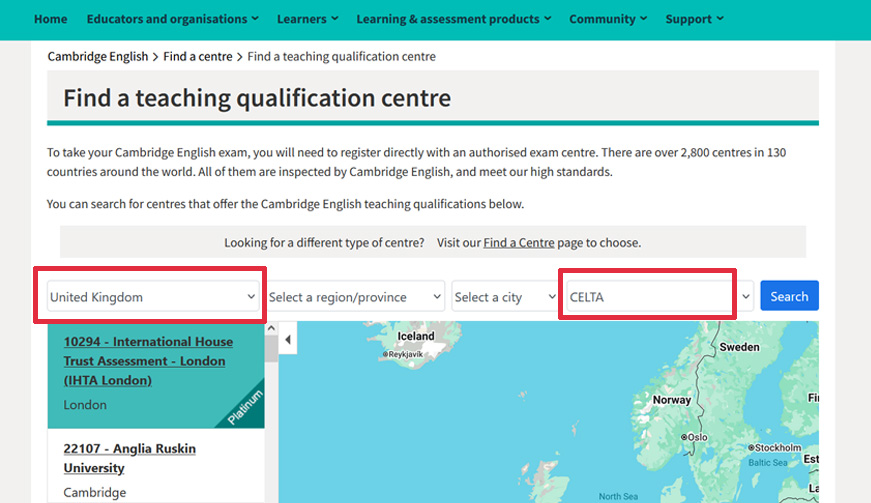The image size is (871, 503).
Task: Open the Support menu
Action: point(694,19)
